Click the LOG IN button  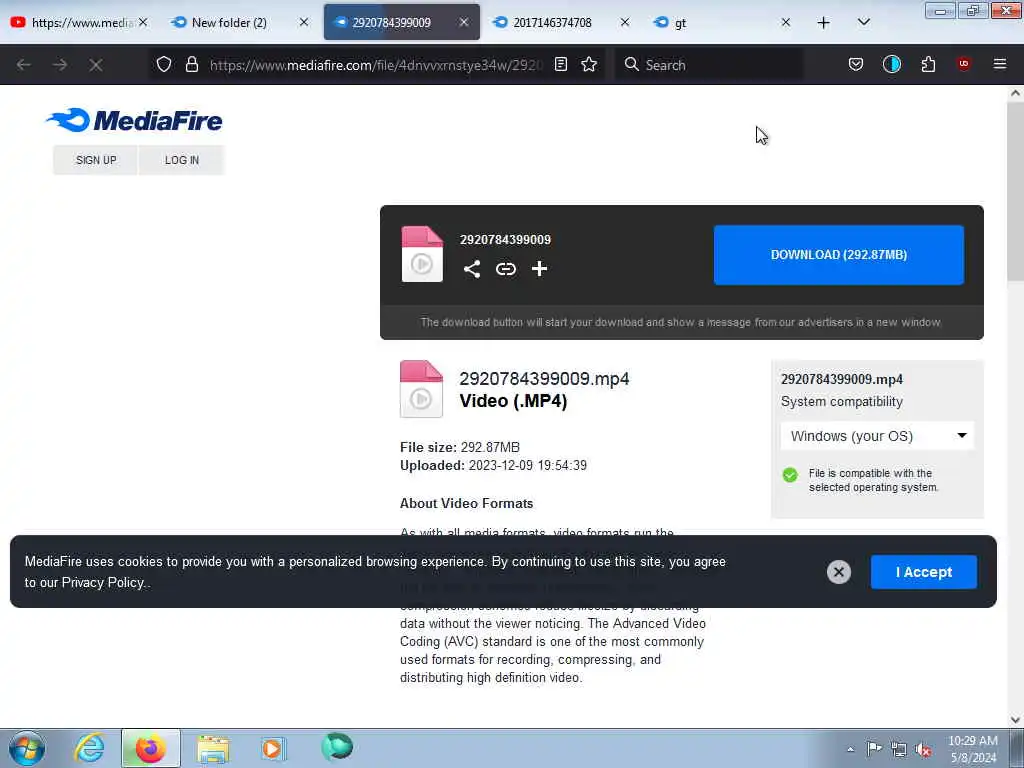[x=182, y=160]
